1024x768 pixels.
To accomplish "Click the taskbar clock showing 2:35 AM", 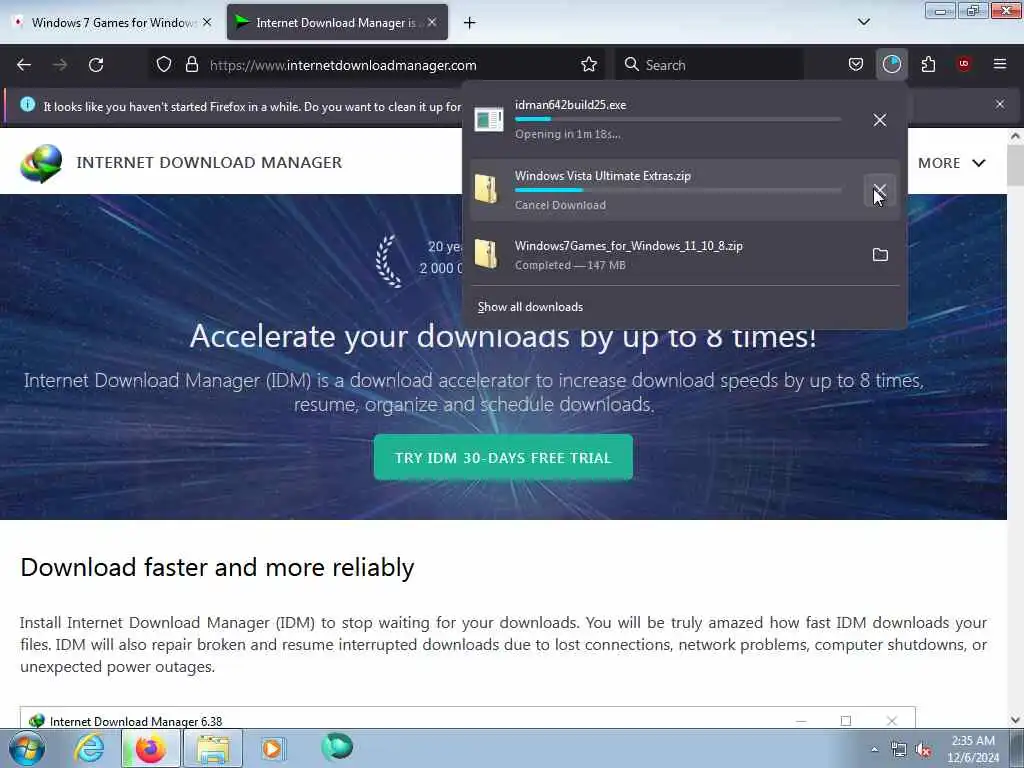I will point(973,749).
